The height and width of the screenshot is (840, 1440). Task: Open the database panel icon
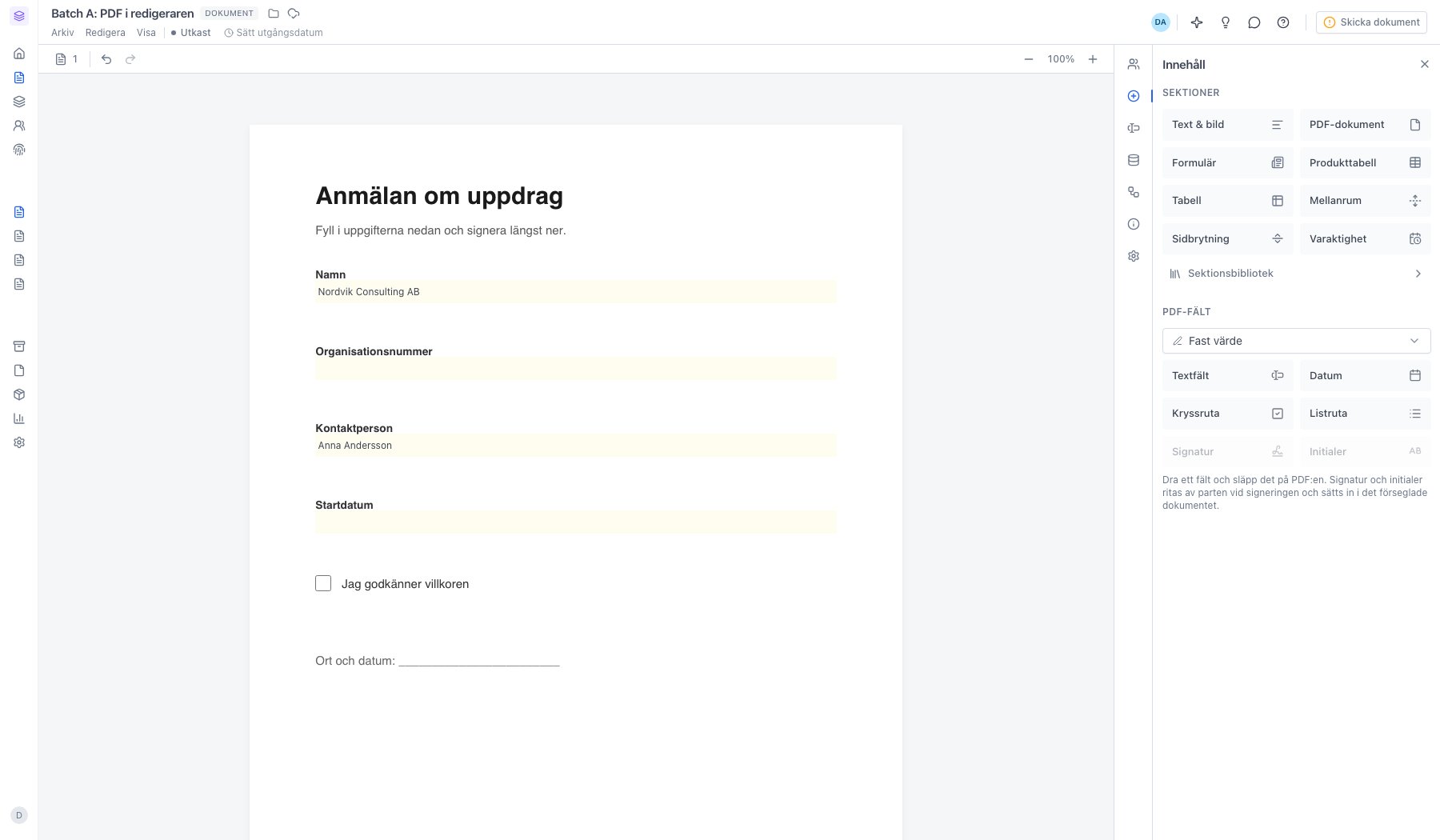click(1134, 160)
